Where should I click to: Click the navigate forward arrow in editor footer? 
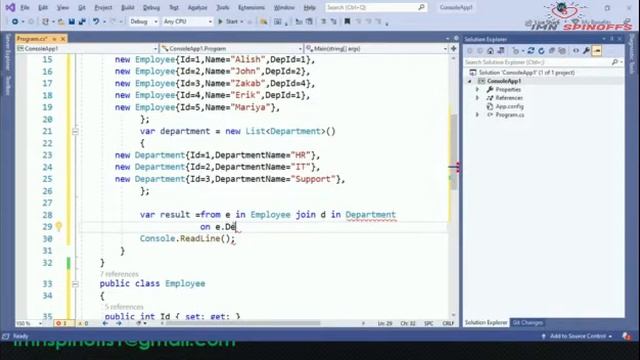(x=119, y=323)
